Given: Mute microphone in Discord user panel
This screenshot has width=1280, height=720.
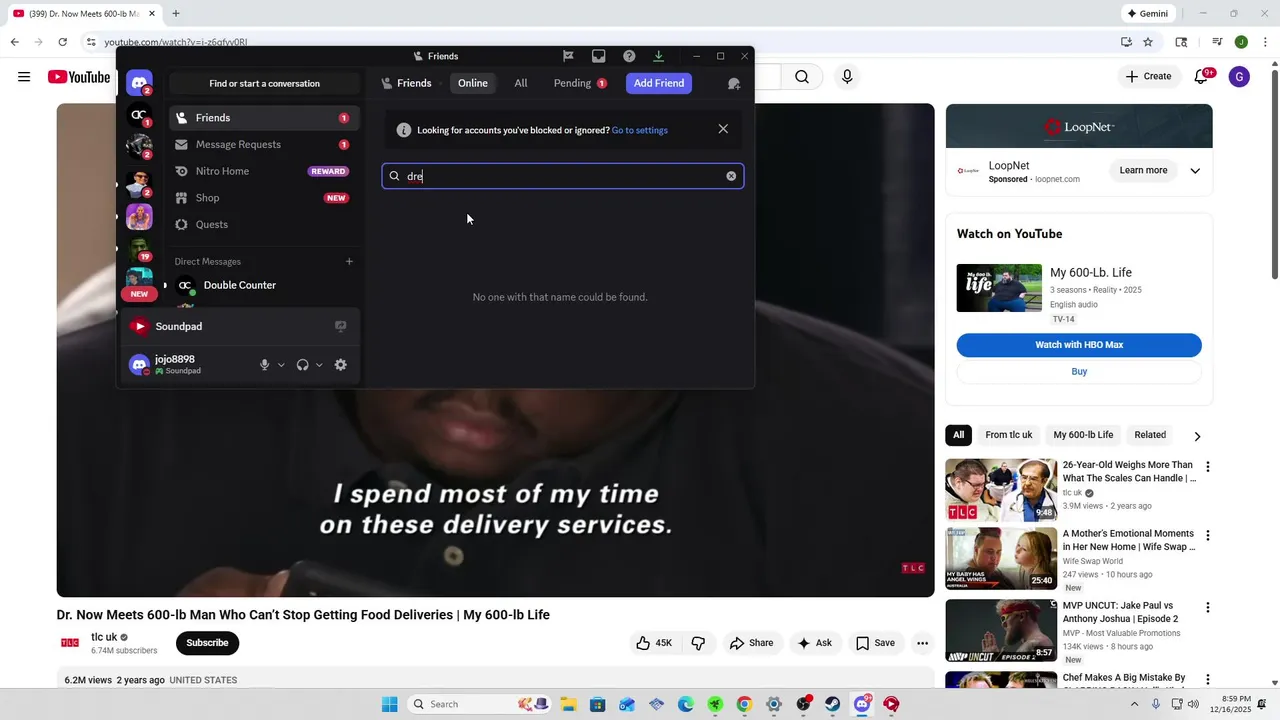Looking at the screenshot, I should [264, 365].
